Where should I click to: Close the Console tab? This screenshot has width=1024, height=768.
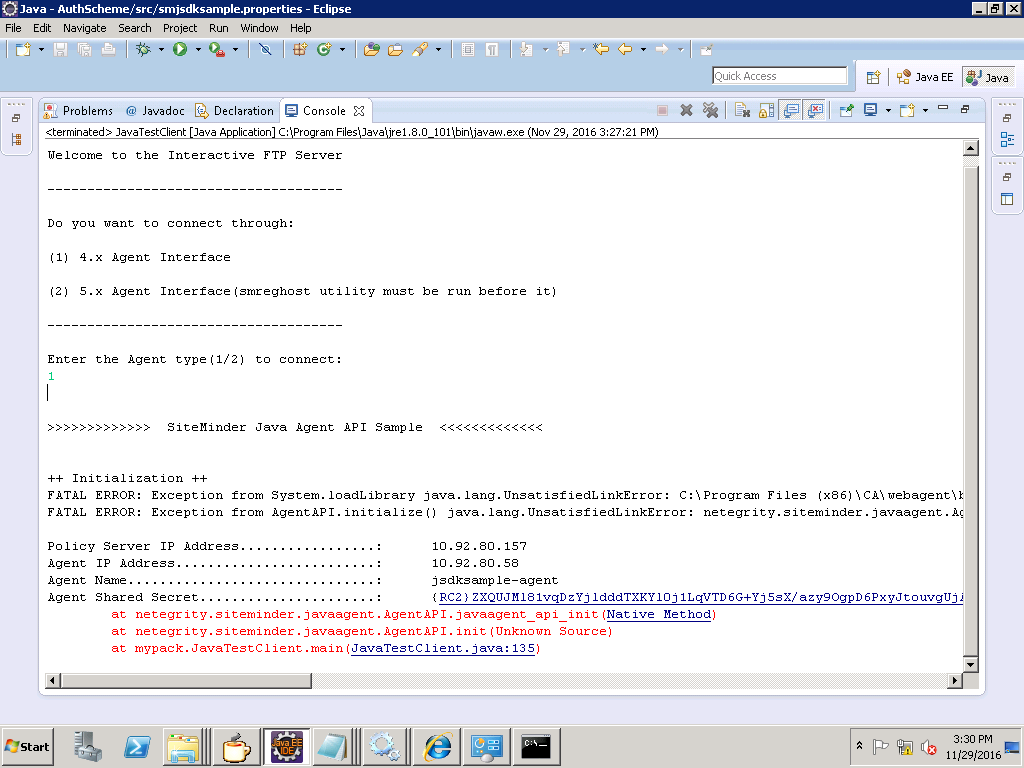359,111
